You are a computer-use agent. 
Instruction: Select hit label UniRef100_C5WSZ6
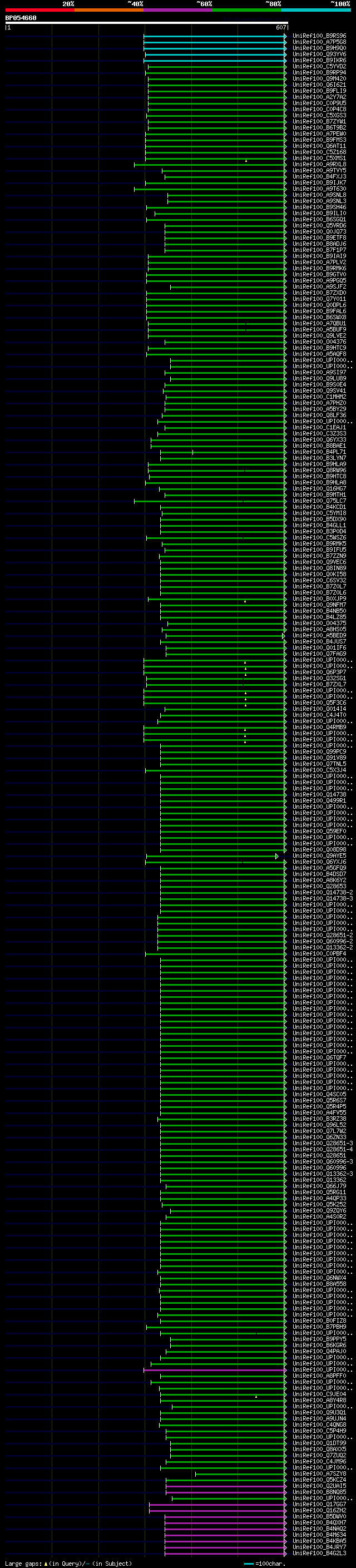pos(319,537)
